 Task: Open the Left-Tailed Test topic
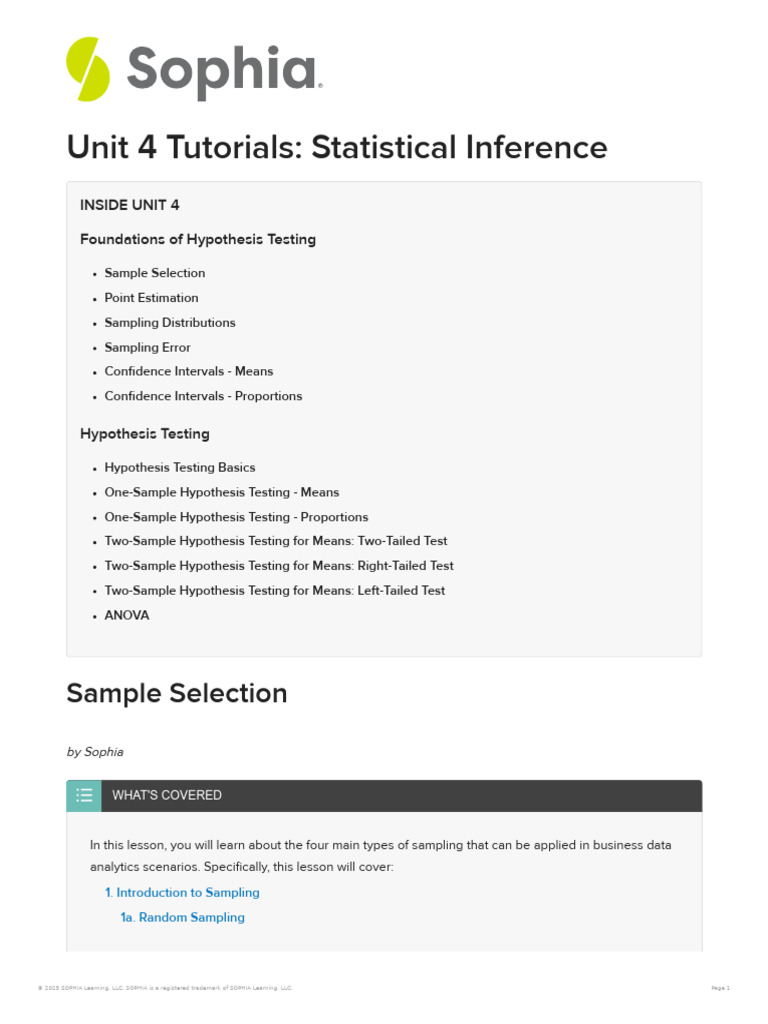[x=275, y=591]
